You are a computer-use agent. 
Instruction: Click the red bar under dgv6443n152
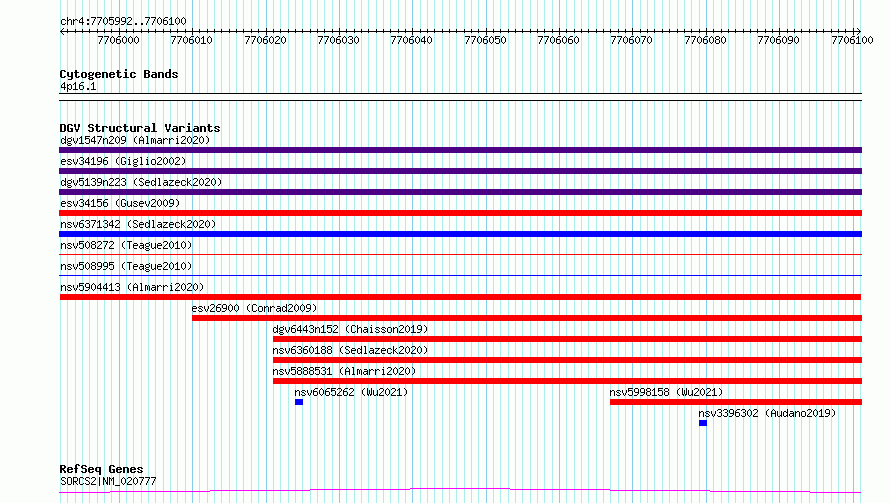(568, 339)
